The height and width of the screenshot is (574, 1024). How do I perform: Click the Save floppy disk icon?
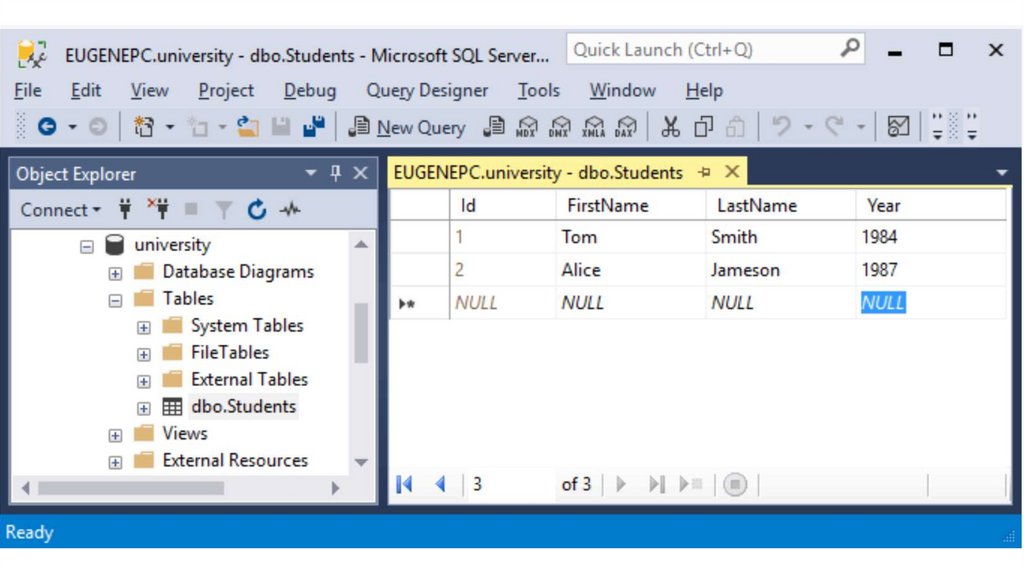click(x=281, y=126)
